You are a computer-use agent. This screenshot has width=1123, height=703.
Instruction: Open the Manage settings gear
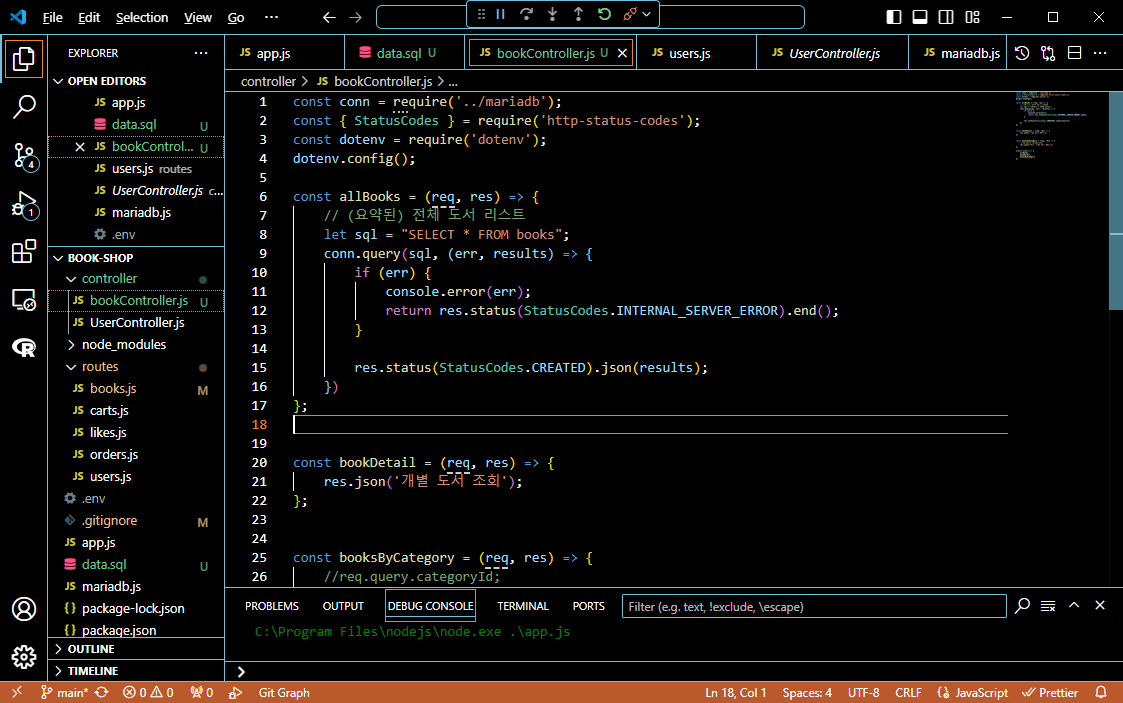pos(24,657)
